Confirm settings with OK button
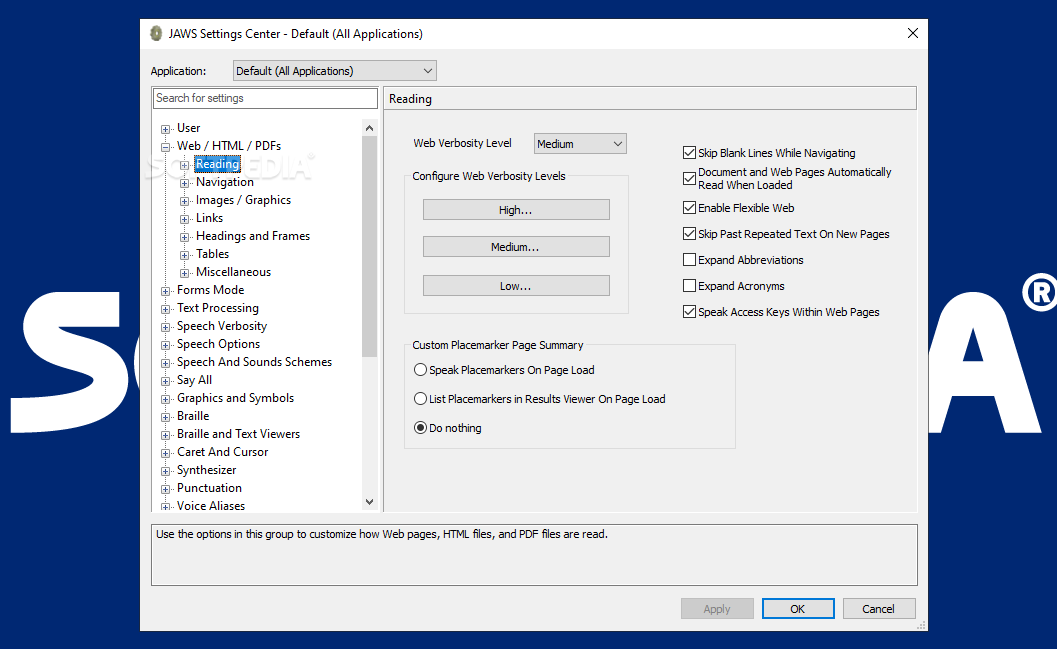The height and width of the screenshot is (649, 1057). pyautogui.click(x=798, y=609)
